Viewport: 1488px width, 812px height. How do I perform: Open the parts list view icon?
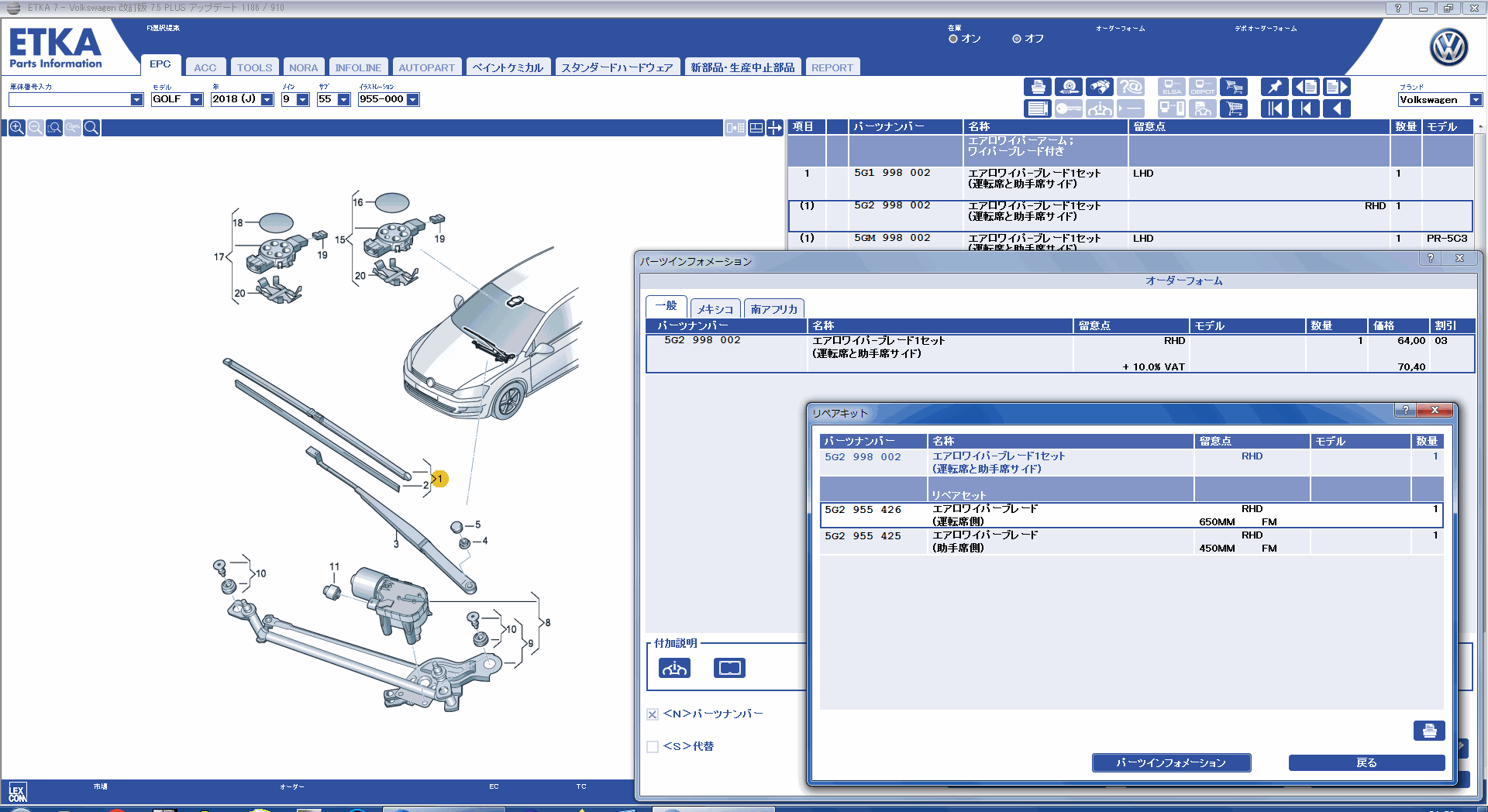[x=1038, y=108]
